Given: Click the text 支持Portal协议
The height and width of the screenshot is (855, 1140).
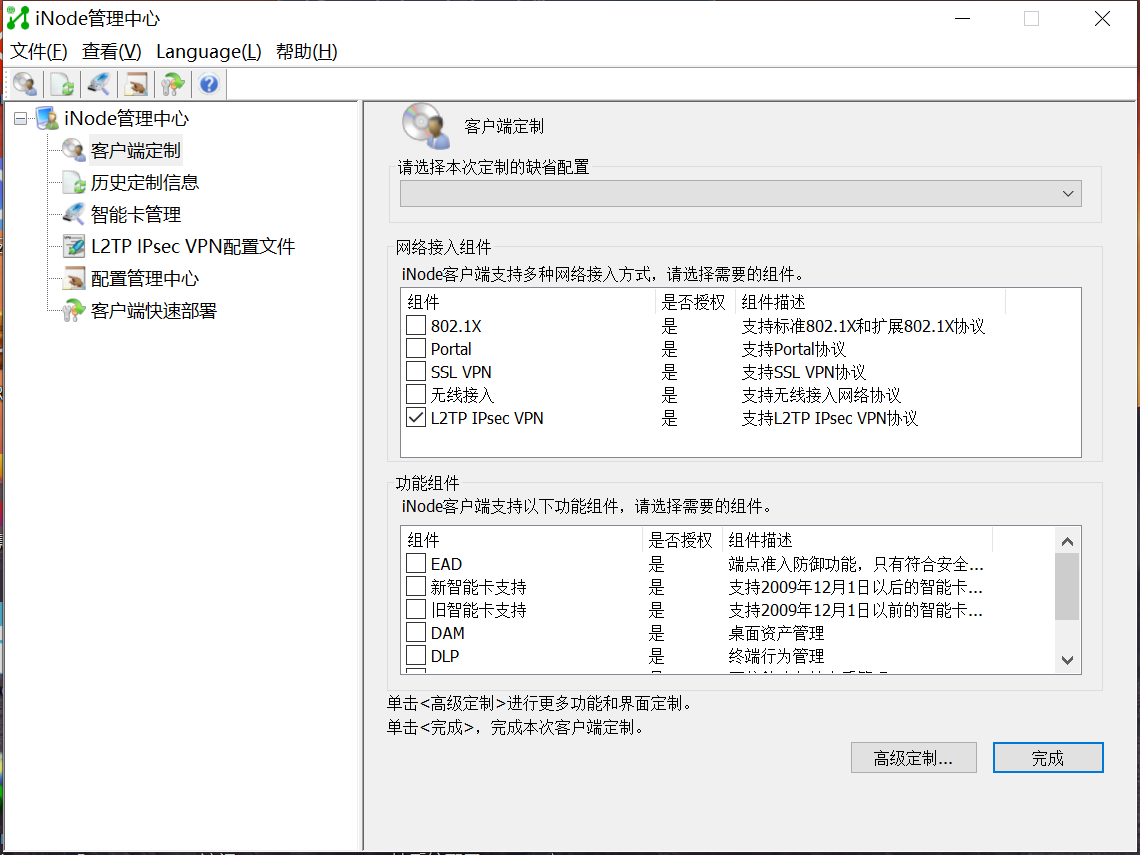Looking at the screenshot, I should pyautogui.click(x=793, y=349).
